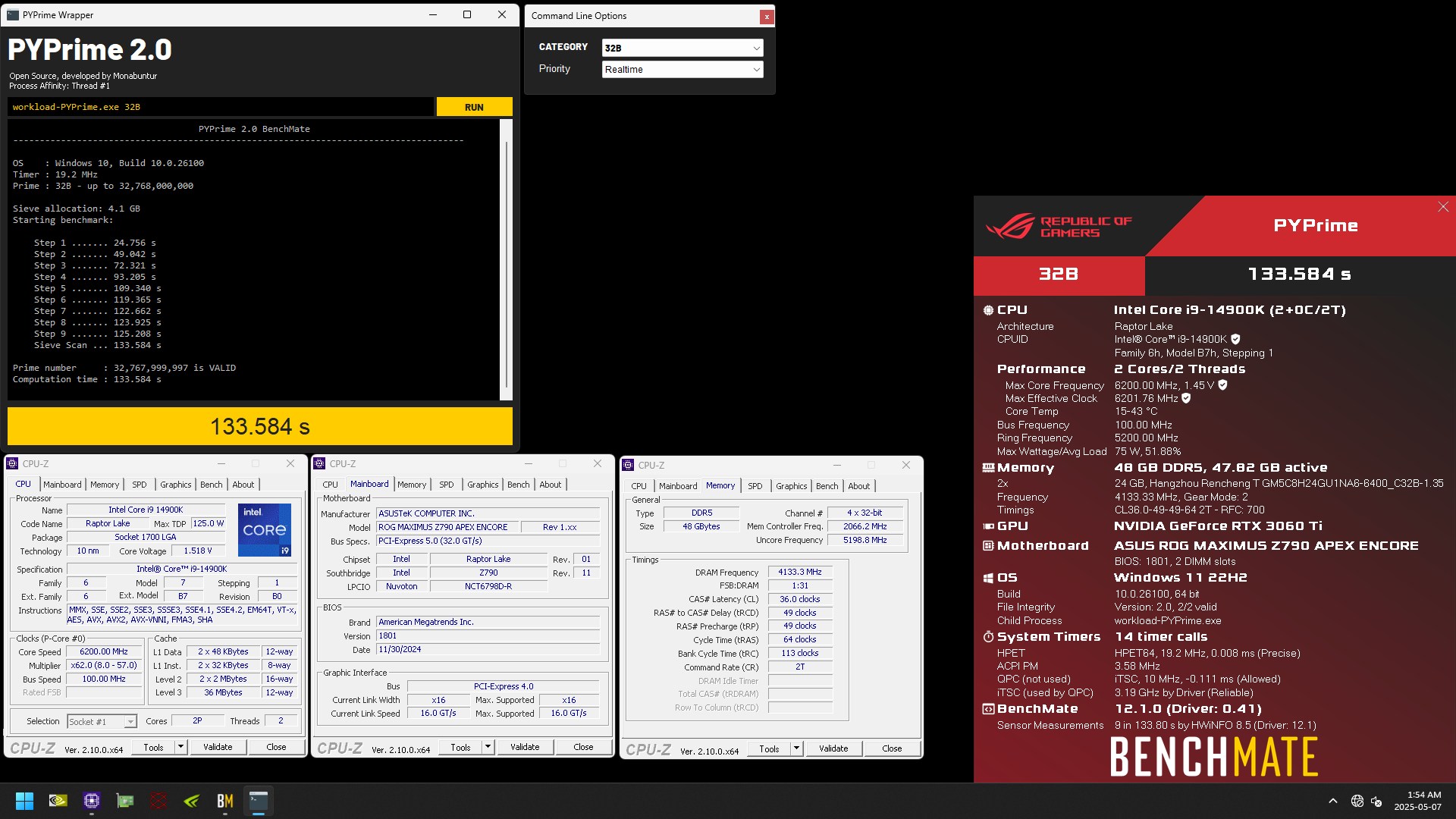This screenshot has height=819, width=1456.
Task: Open the CATEGORY dropdown showing 32B
Action: [x=682, y=48]
